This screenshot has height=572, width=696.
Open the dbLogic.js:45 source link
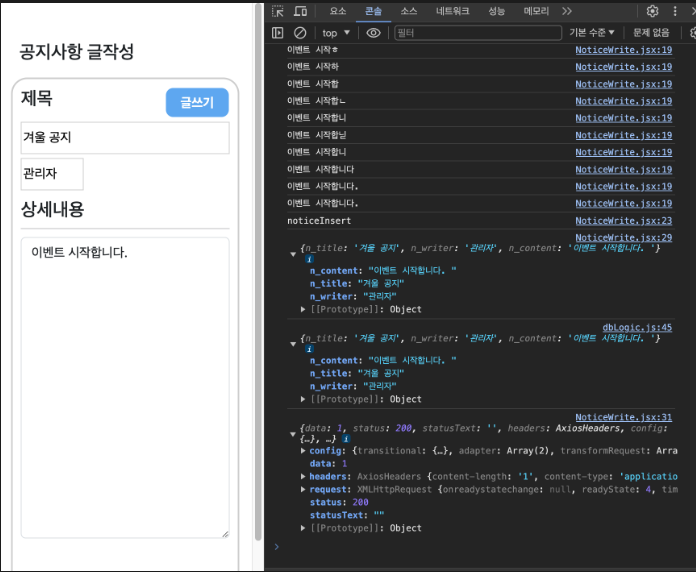(637, 327)
